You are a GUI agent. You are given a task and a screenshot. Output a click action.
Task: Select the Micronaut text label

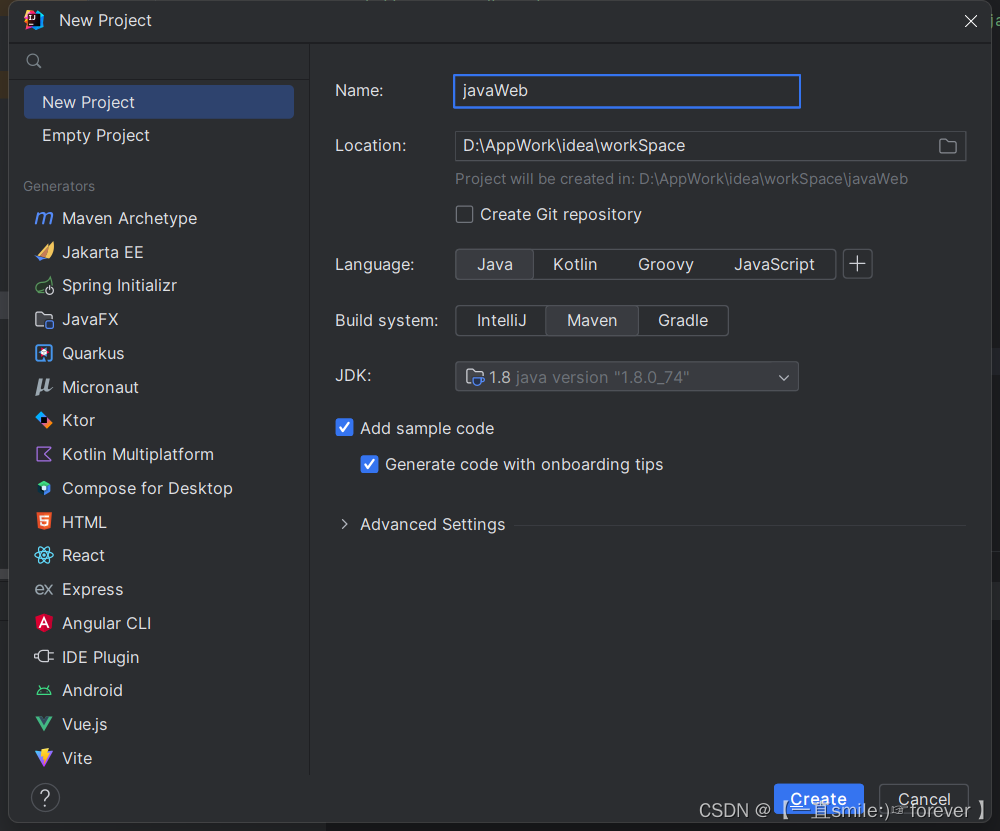point(100,387)
